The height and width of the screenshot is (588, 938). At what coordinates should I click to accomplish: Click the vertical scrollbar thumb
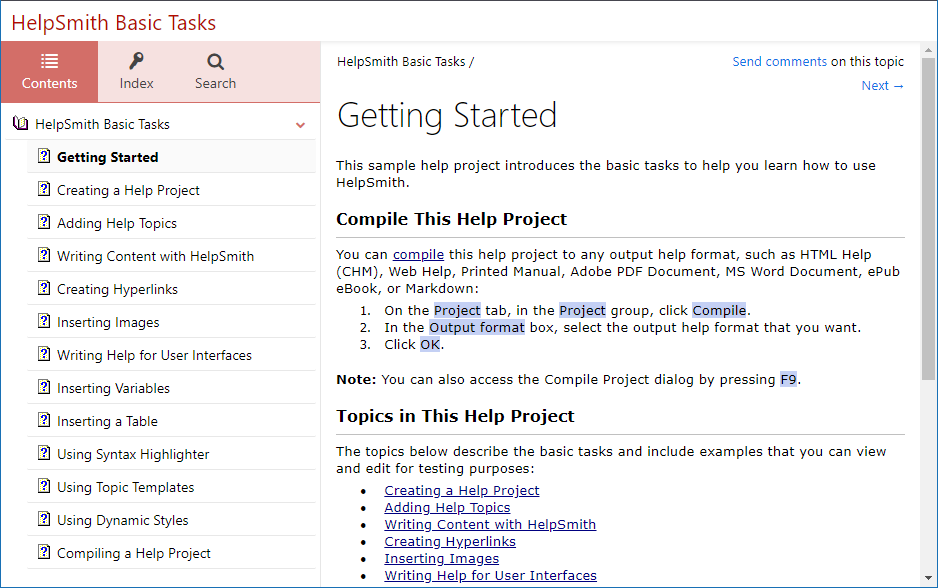[x=928, y=218]
